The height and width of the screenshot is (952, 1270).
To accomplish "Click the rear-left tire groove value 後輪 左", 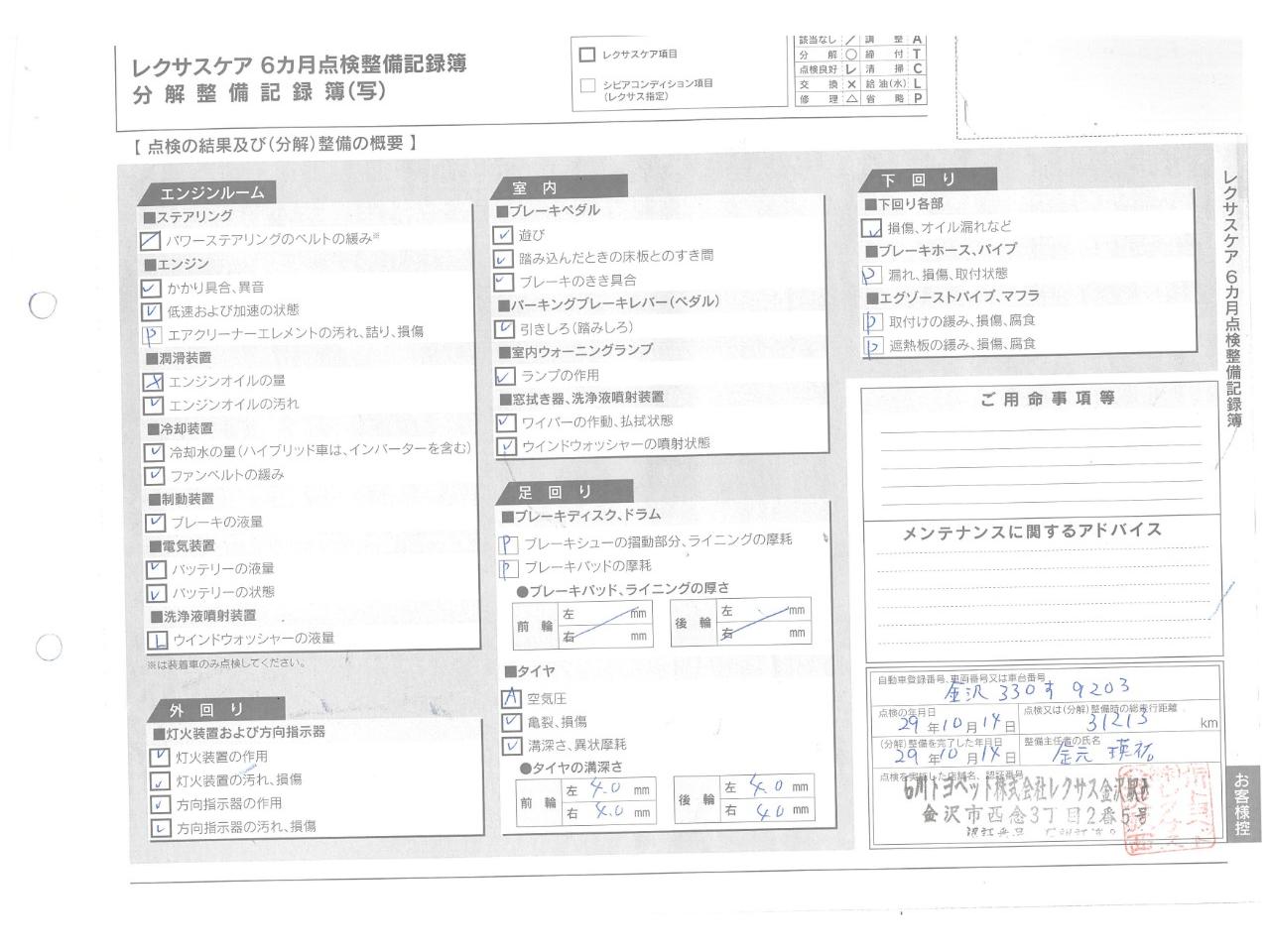I will point(767,788).
